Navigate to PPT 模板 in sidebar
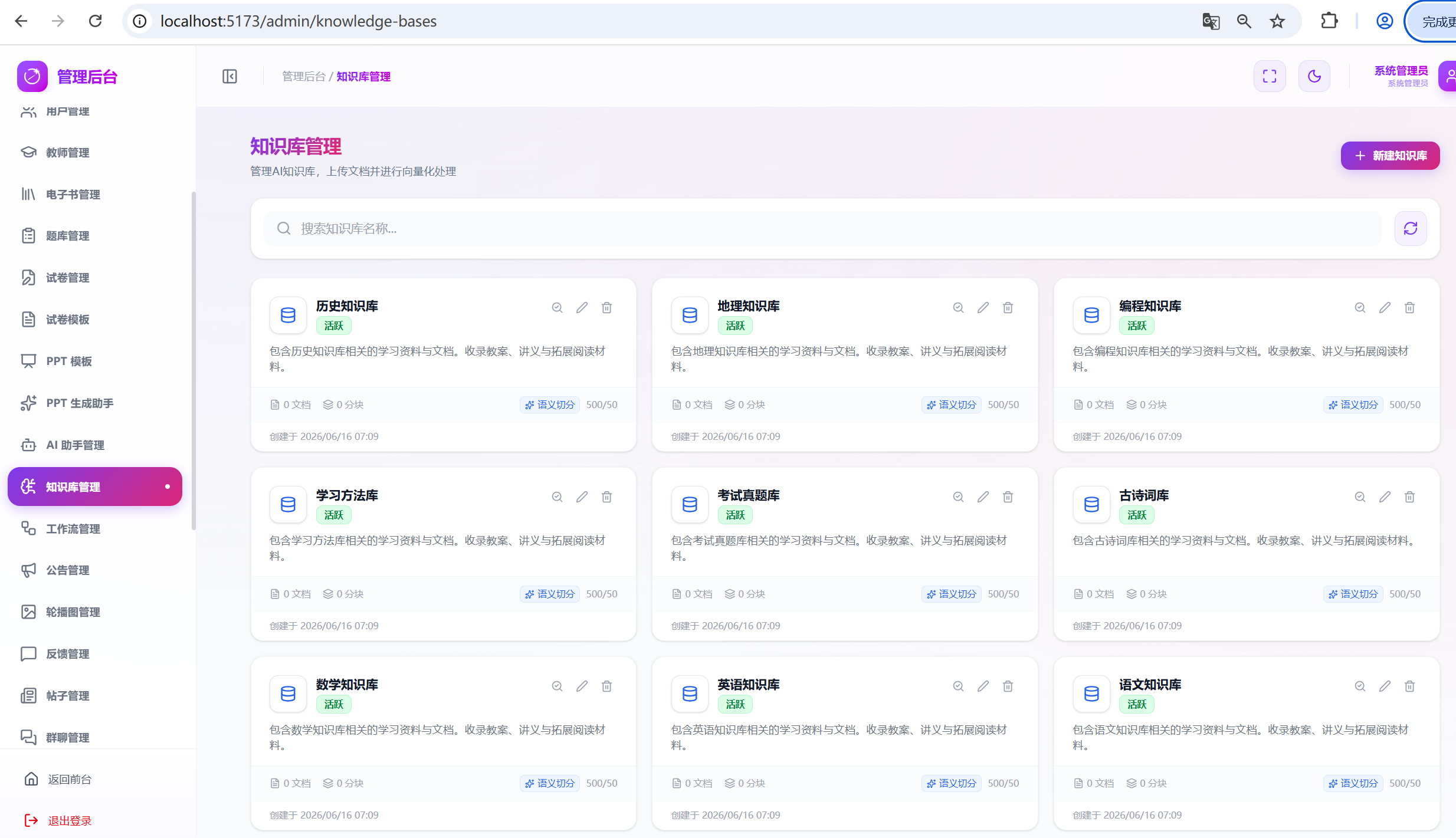 [x=94, y=361]
